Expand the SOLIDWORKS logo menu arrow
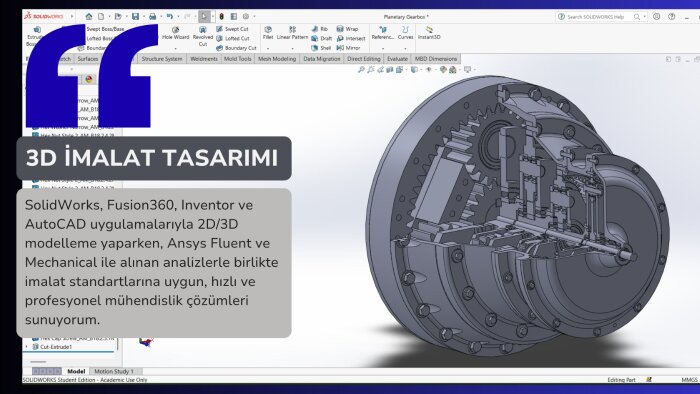Image resolution: width=700 pixels, height=394 pixels. (72, 17)
